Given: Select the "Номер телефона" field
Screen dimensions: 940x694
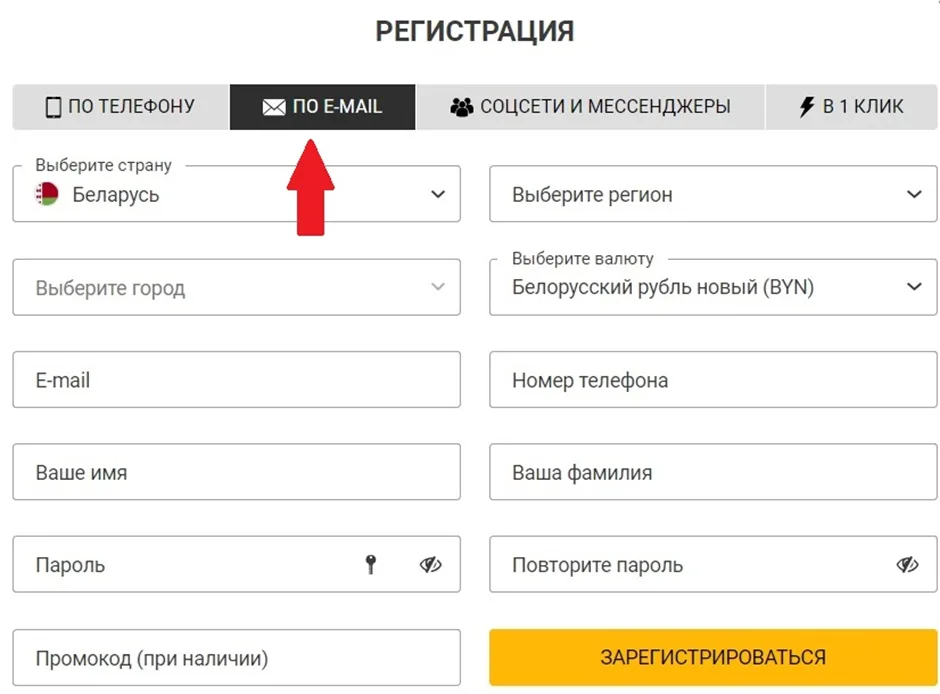Looking at the screenshot, I should [710, 379].
